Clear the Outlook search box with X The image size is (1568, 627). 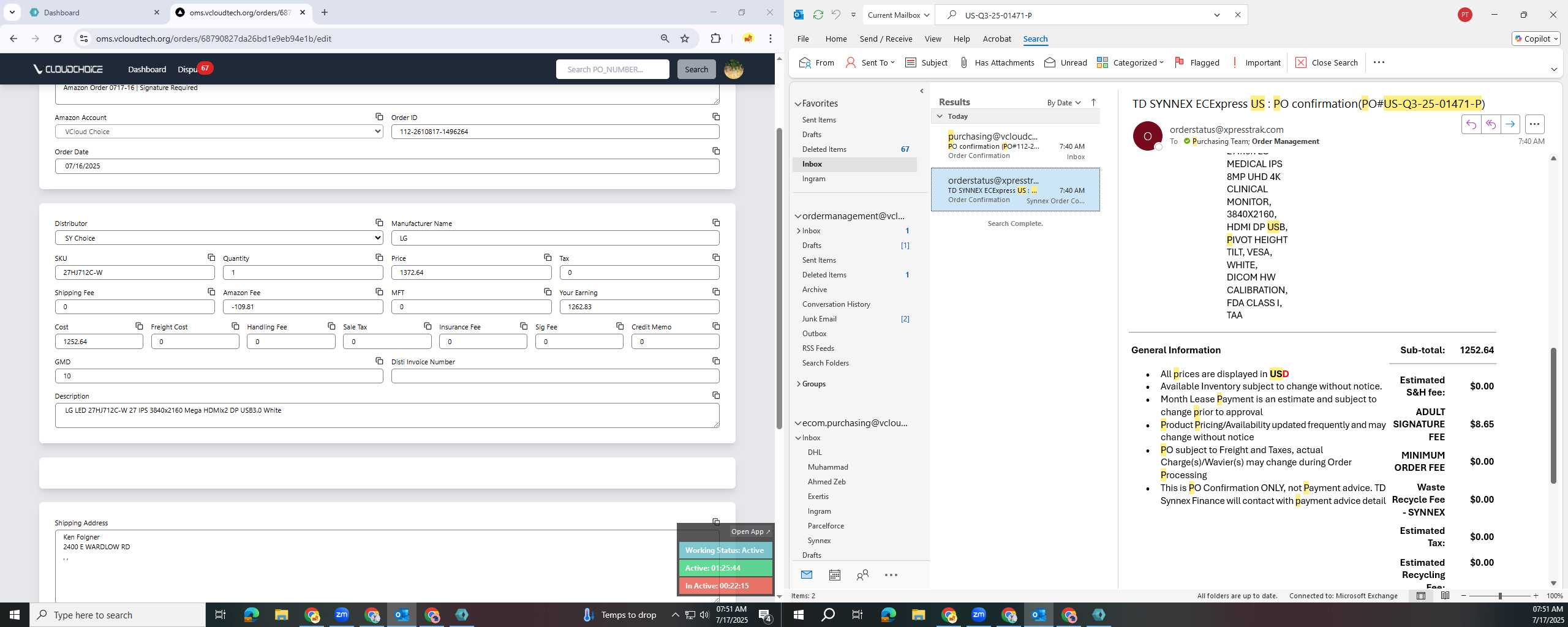pyautogui.click(x=1237, y=15)
